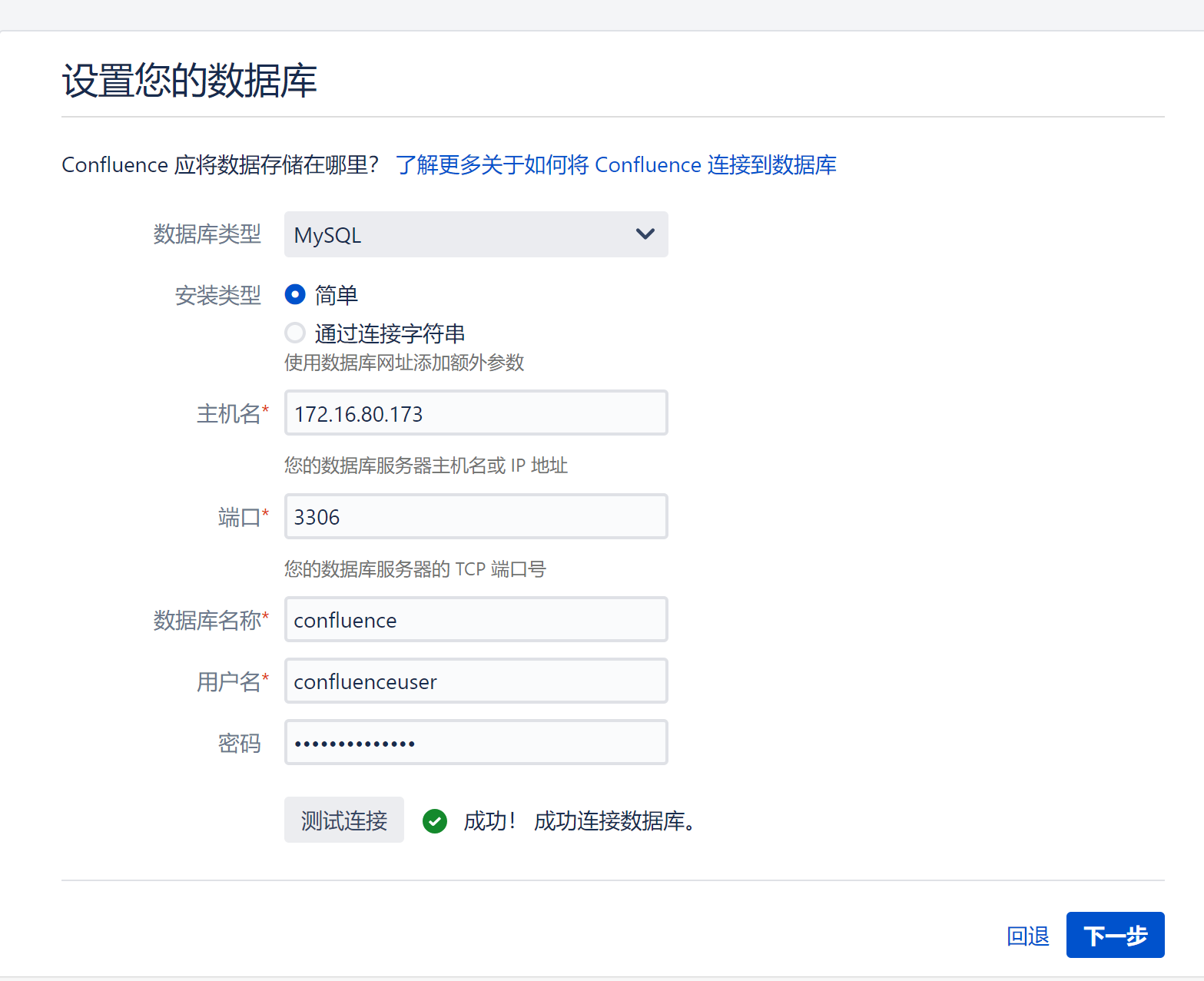
Task: Click the 成功连接数据库 status message
Action: click(x=614, y=821)
